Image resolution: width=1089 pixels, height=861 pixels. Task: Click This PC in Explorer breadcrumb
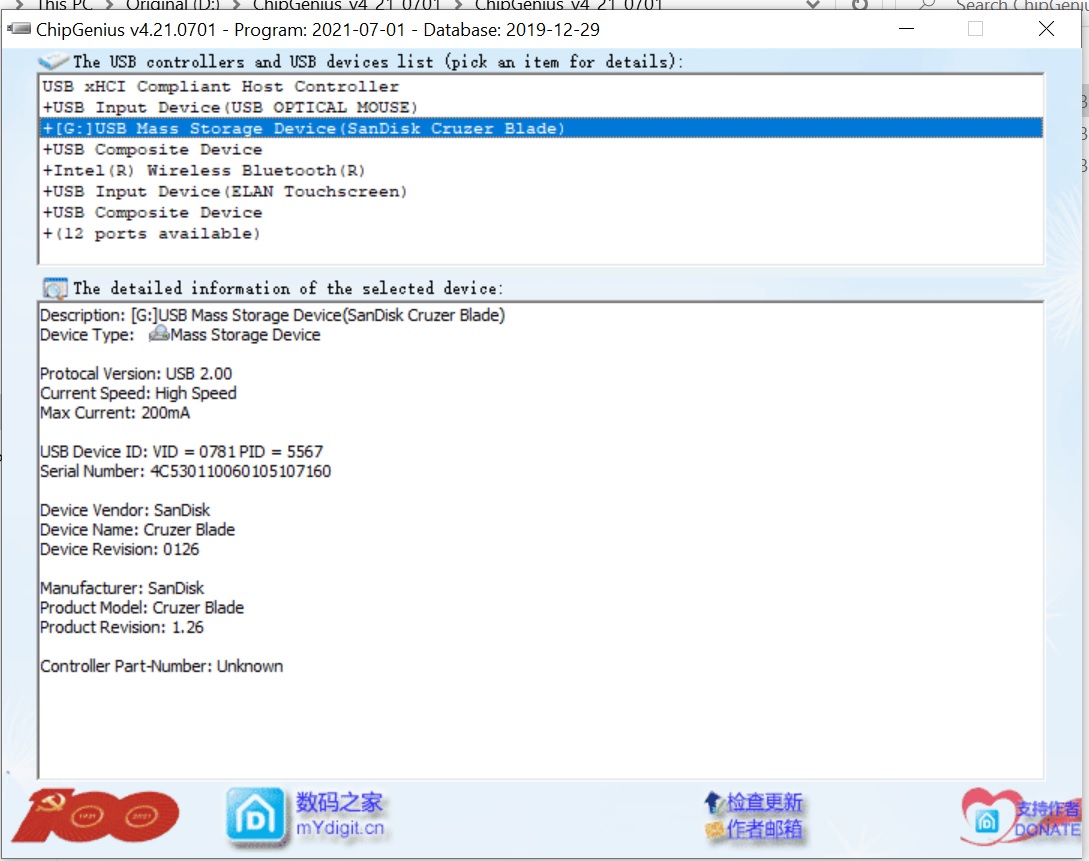(65, 5)
